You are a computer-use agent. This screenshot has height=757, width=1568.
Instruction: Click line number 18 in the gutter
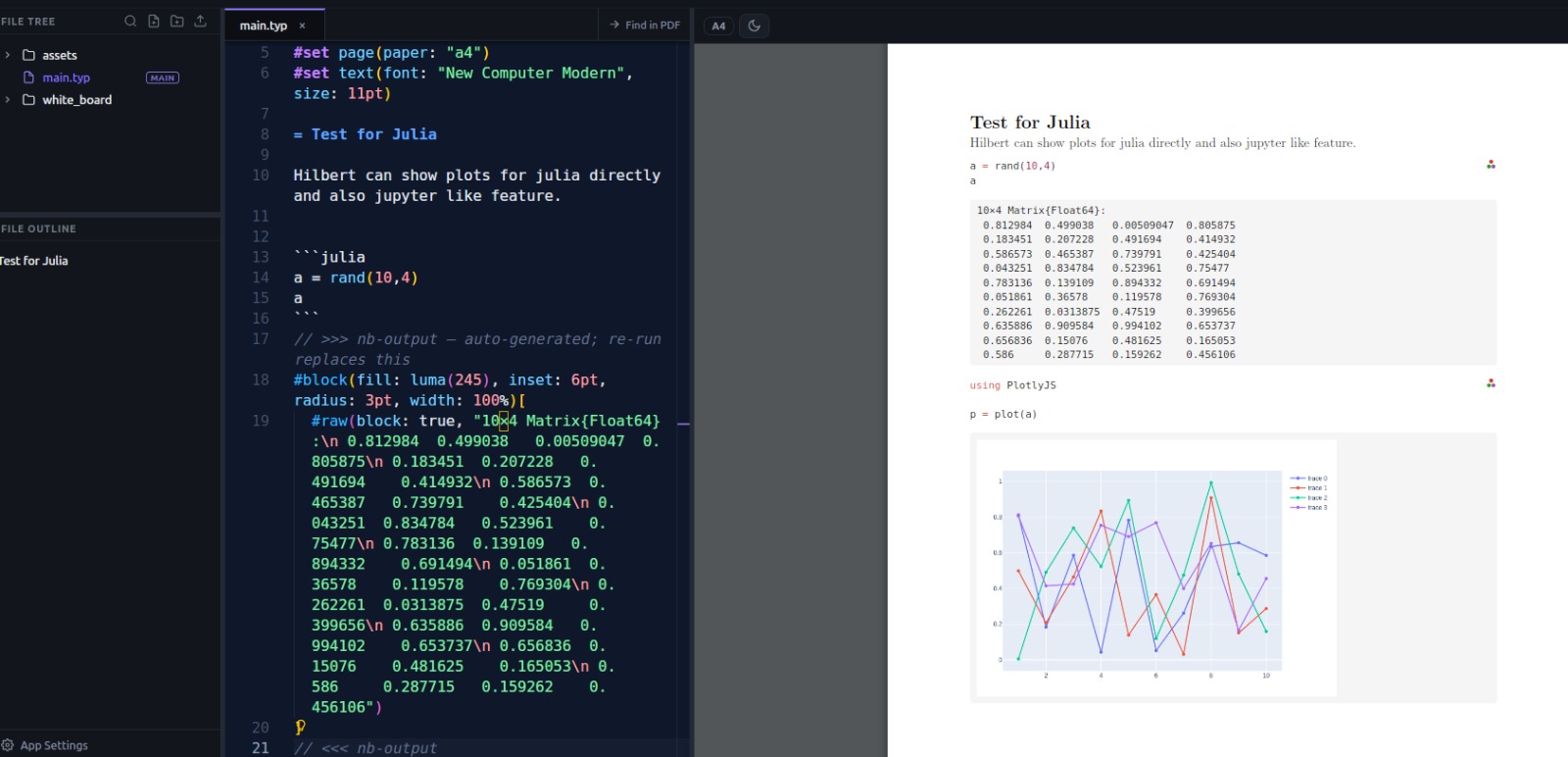click(261, 379)
